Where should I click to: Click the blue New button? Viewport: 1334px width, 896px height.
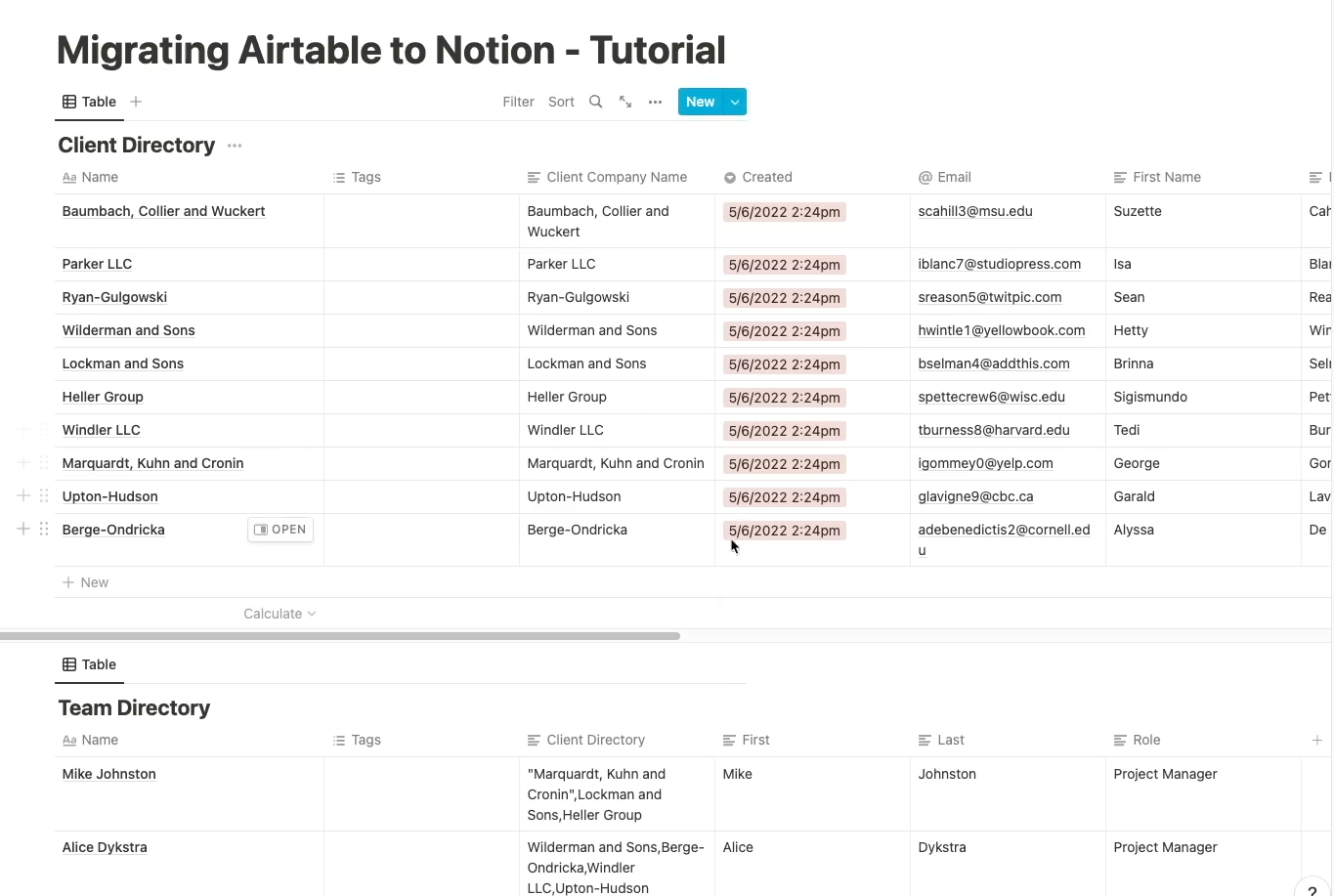701,102
